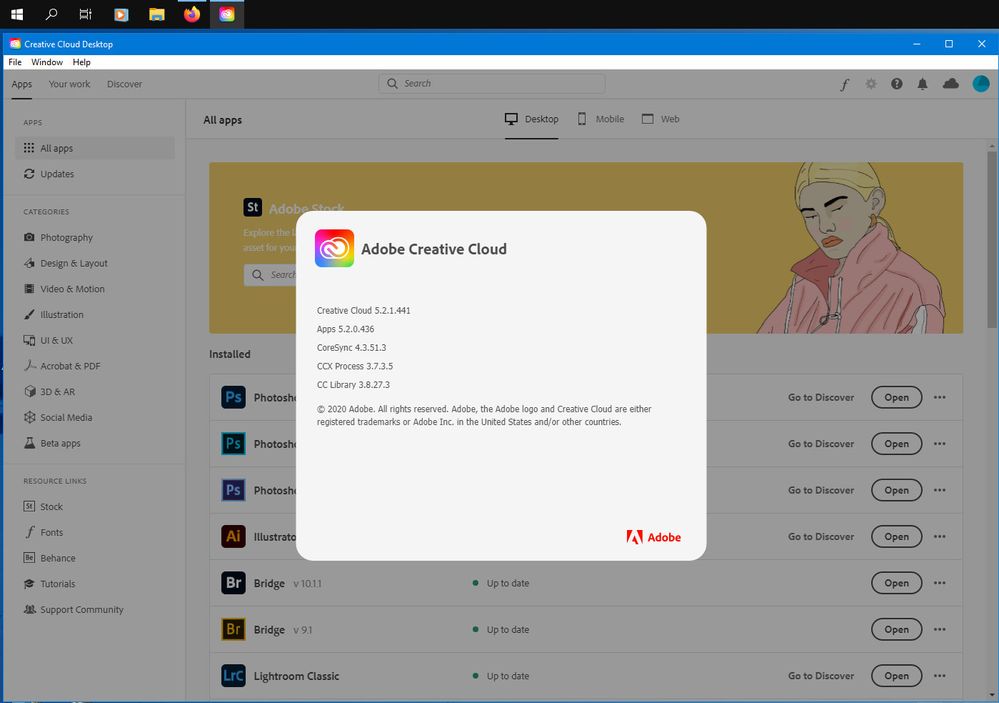Expand Updates in the Apps sidebar
The width and height of the screenshot is (999, 703).
point(55,174)
